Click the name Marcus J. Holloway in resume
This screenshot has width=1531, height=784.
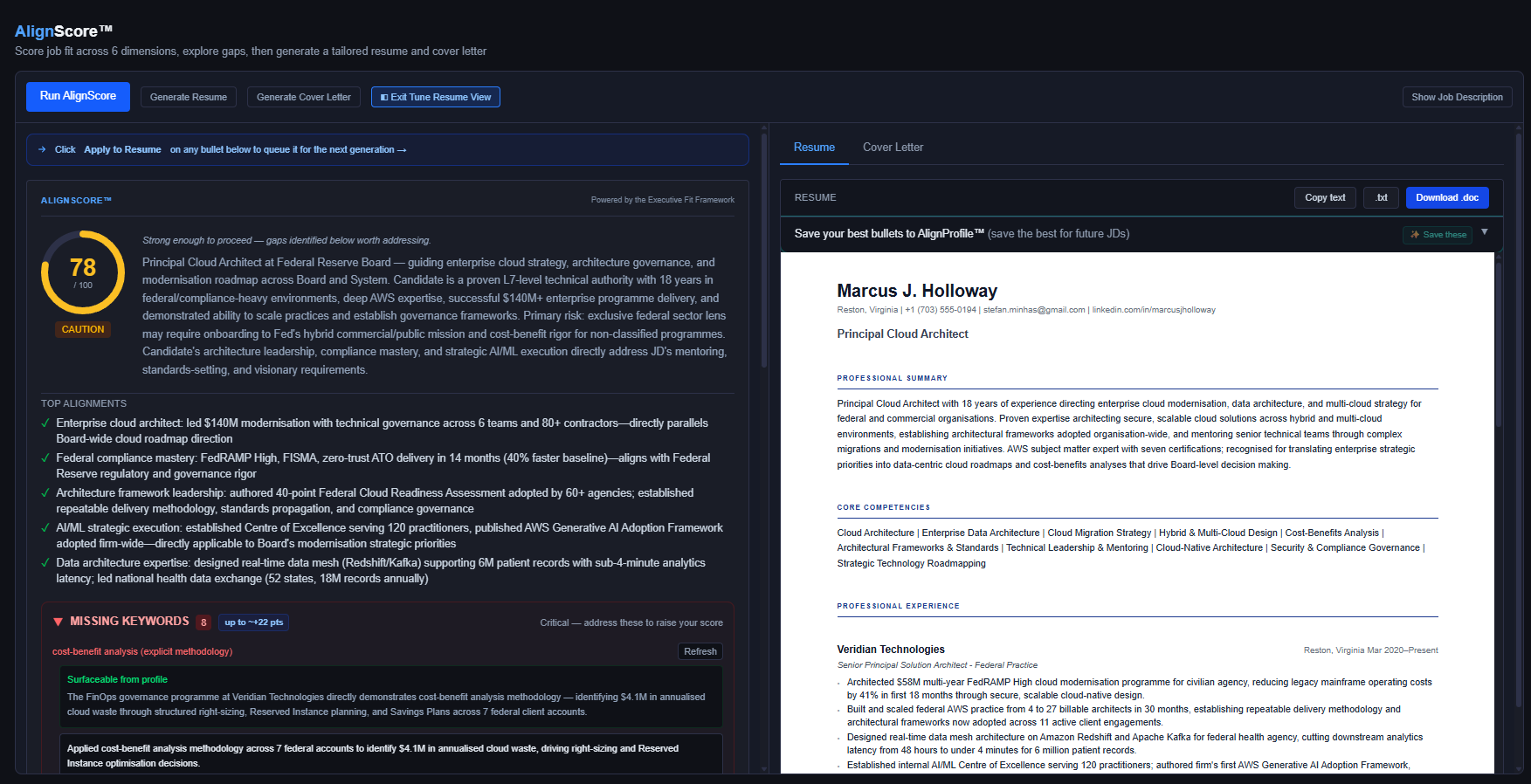pos(917,291)
